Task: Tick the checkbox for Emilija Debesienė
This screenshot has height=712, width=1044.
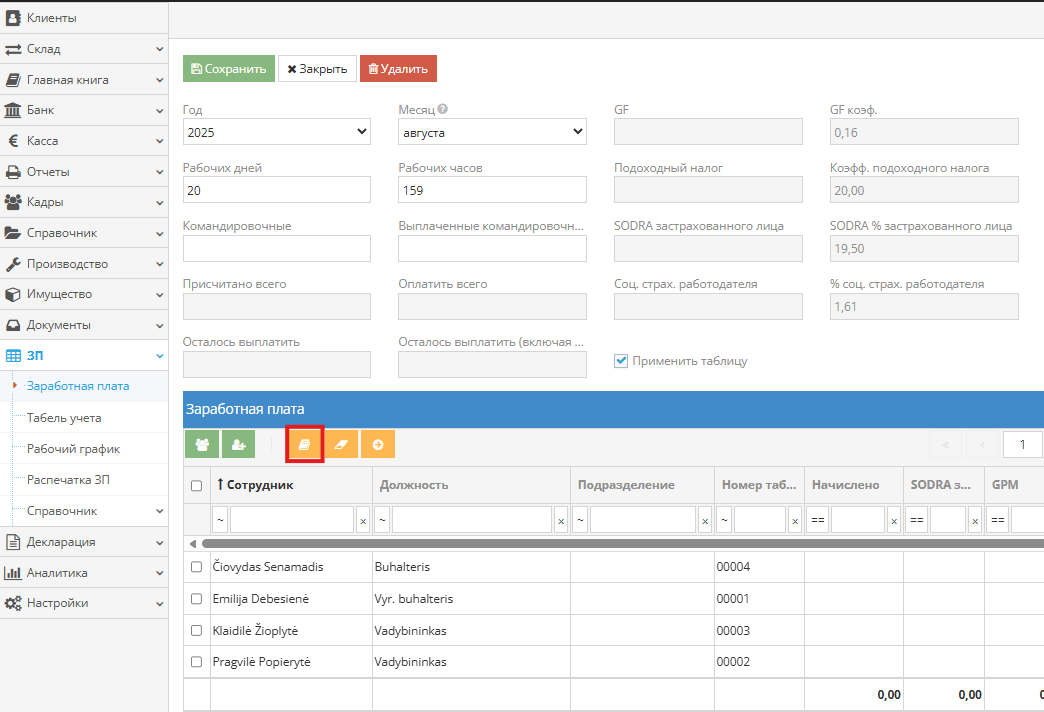Action: pyautogui.click(x=196, y=599)
